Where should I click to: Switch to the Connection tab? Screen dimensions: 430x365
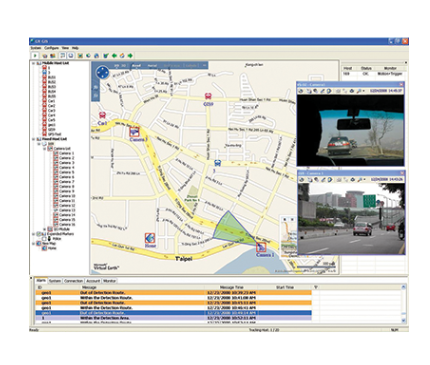tap(73, 281)
